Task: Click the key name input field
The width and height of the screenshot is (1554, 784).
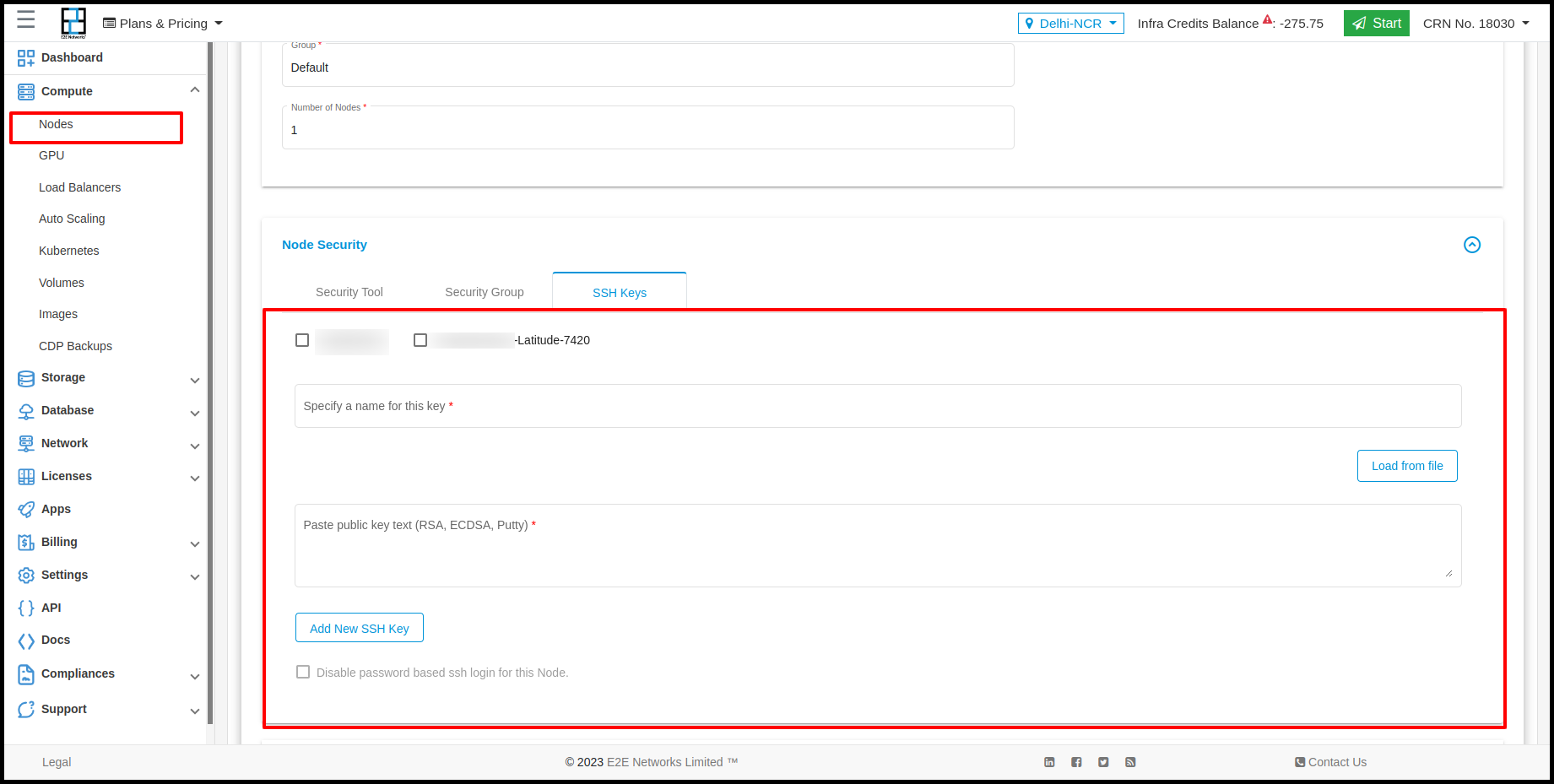Action: click(878, 406)
